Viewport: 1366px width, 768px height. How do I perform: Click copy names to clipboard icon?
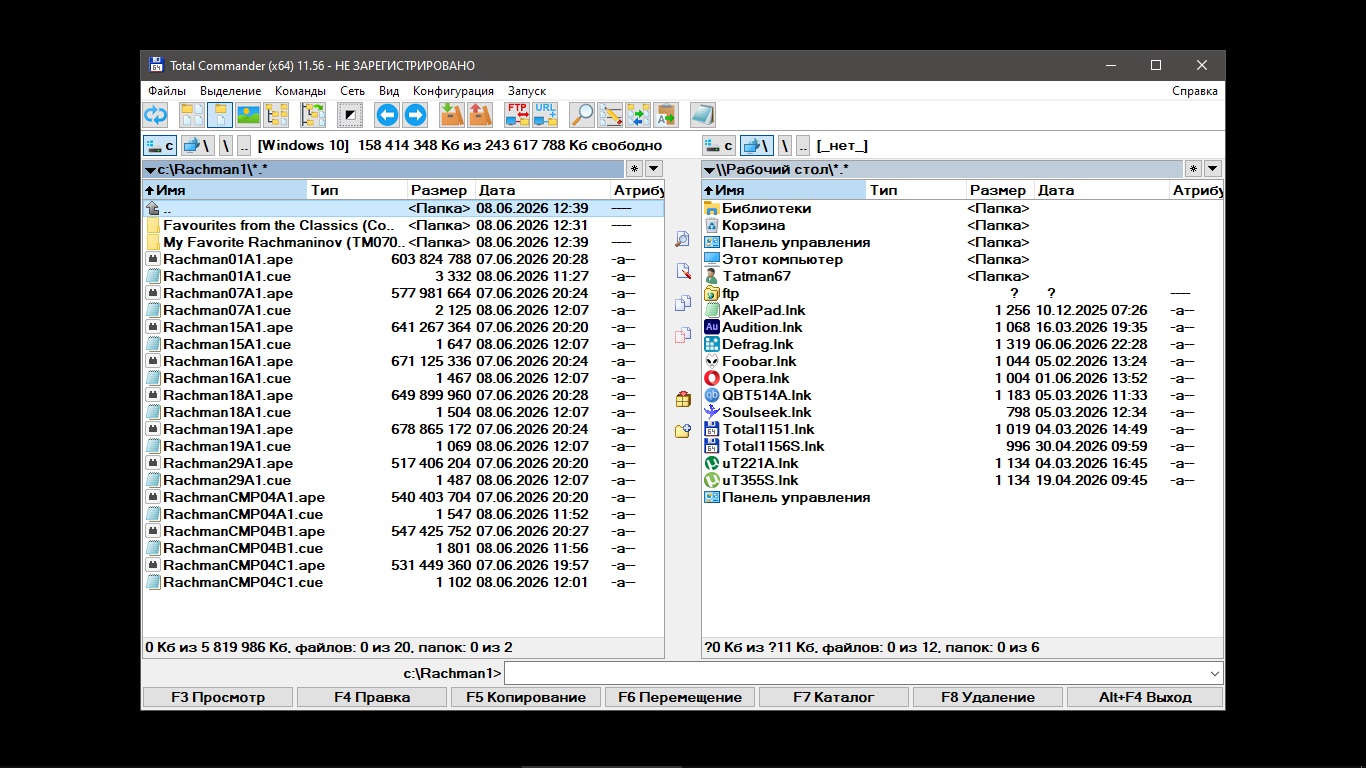click(666, 115)
